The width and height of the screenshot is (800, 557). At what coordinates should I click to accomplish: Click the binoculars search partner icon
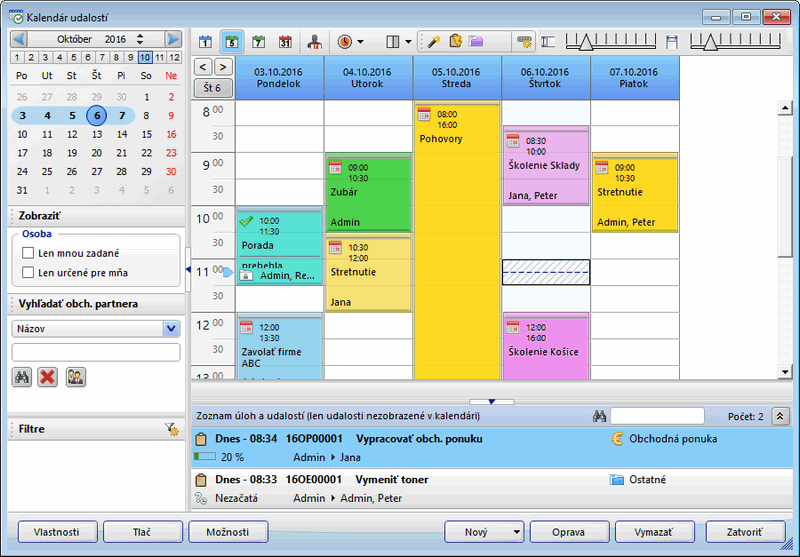(22, 377)
